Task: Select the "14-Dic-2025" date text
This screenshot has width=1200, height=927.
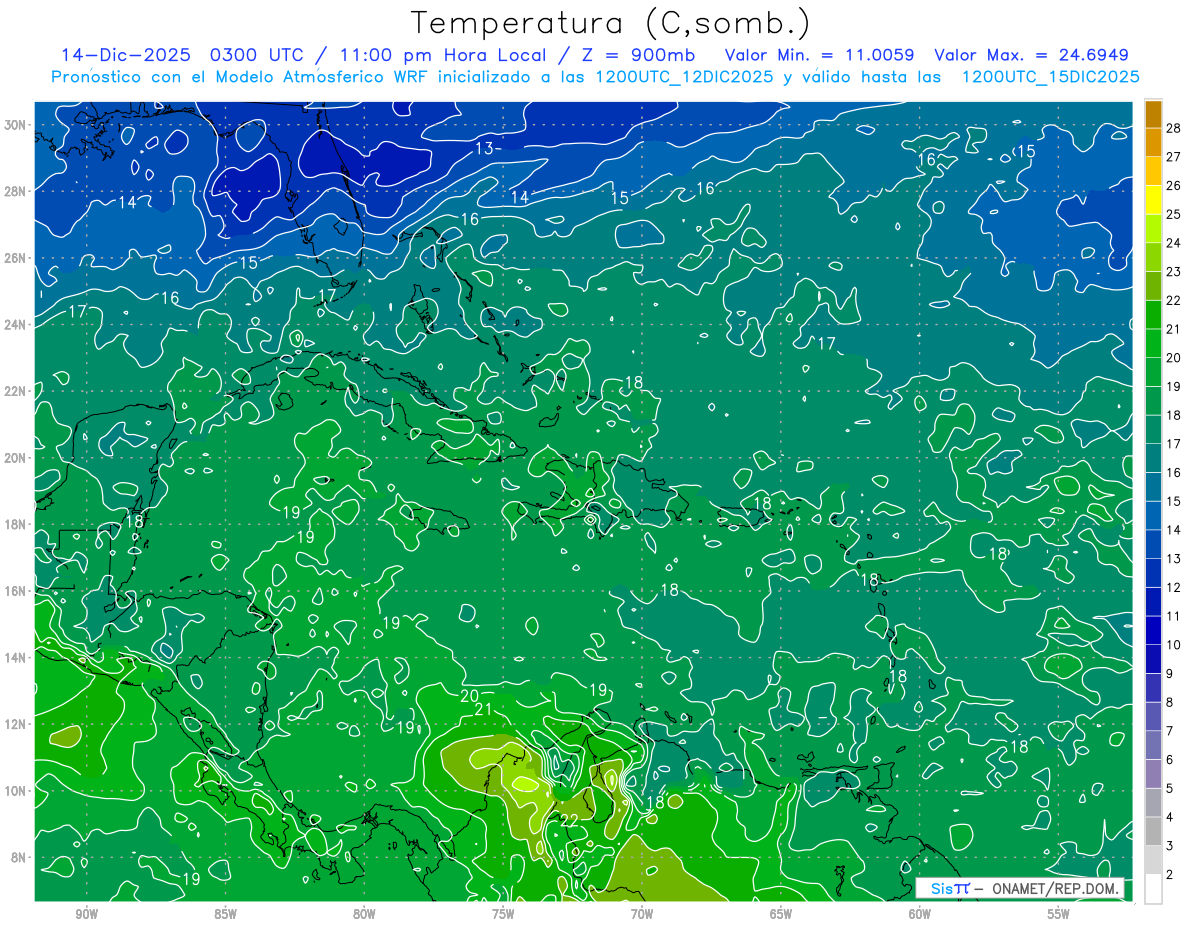Action: [x=125, y=55]
